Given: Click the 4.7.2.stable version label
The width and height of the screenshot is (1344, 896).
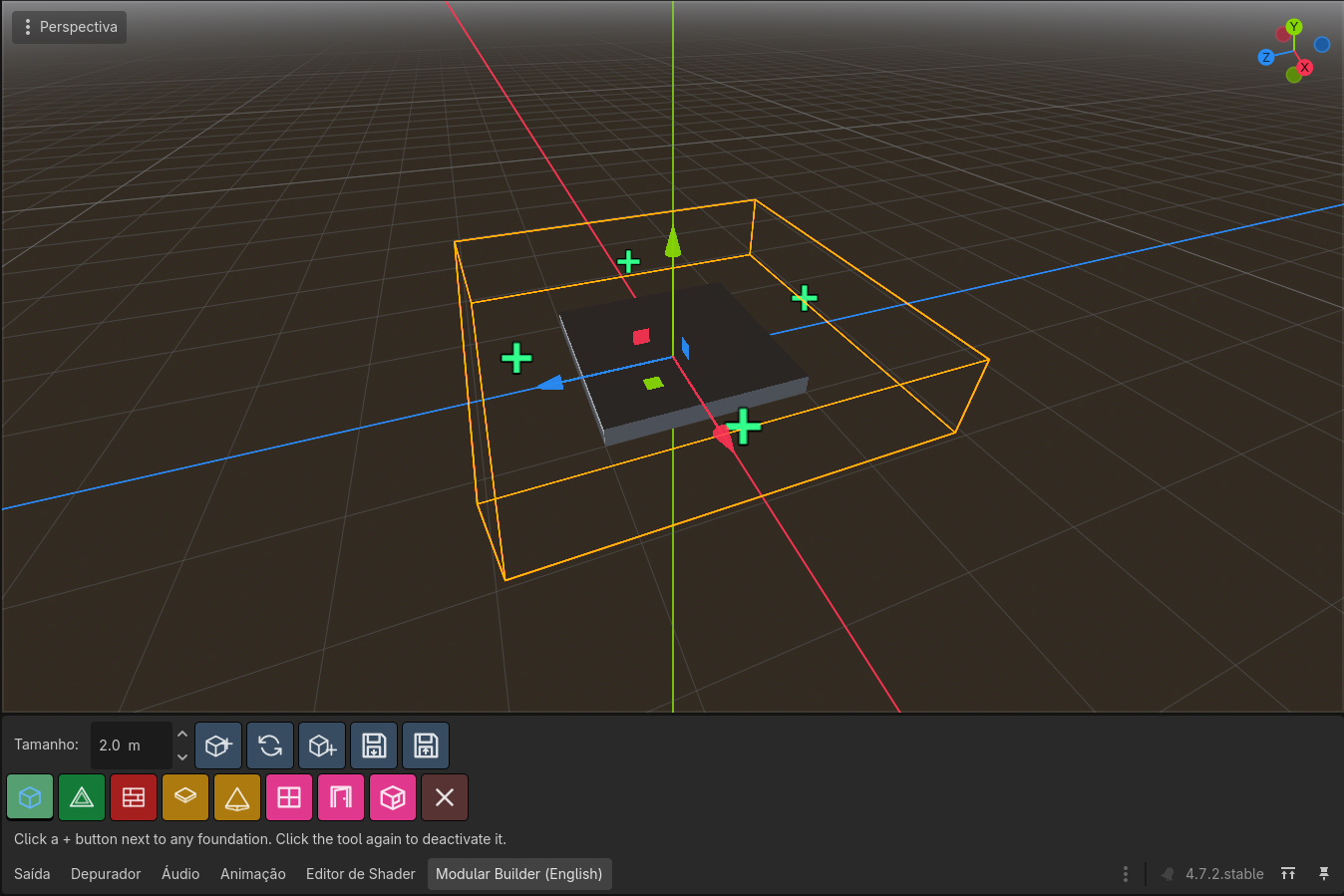Looking at the screenshot, I should (1224, 874).
